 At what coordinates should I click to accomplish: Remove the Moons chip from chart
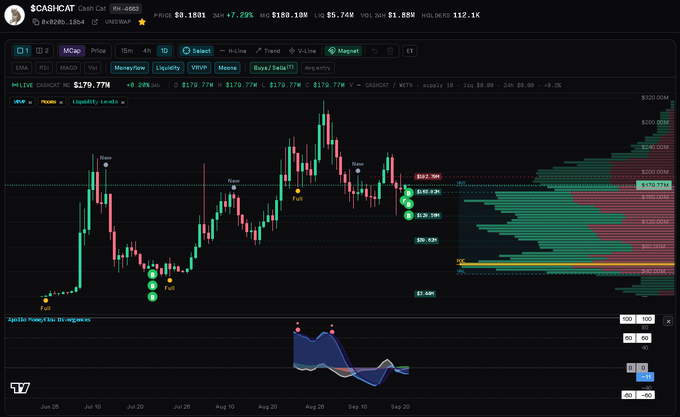61,102
